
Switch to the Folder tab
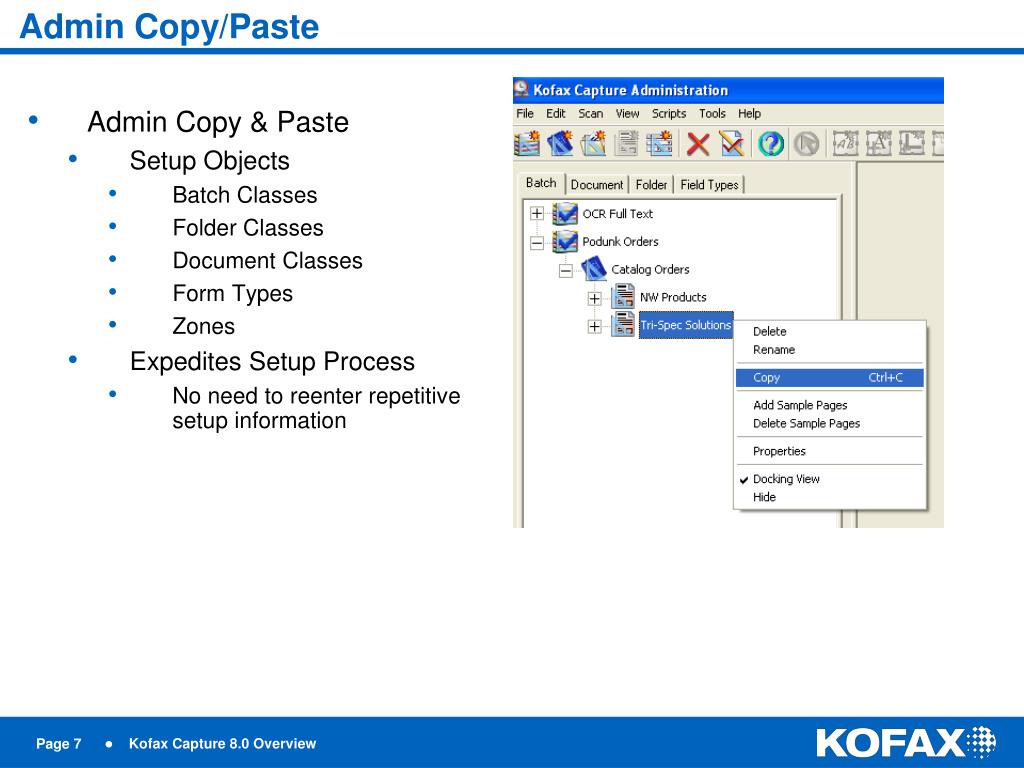click(x=651, y=185)
